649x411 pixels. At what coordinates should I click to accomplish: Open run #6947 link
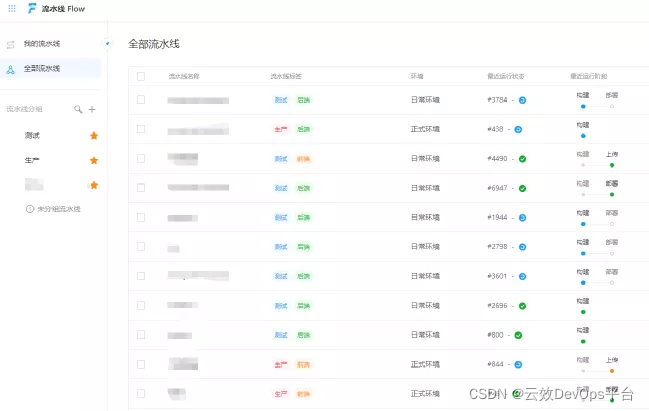(x=497, y=188)
